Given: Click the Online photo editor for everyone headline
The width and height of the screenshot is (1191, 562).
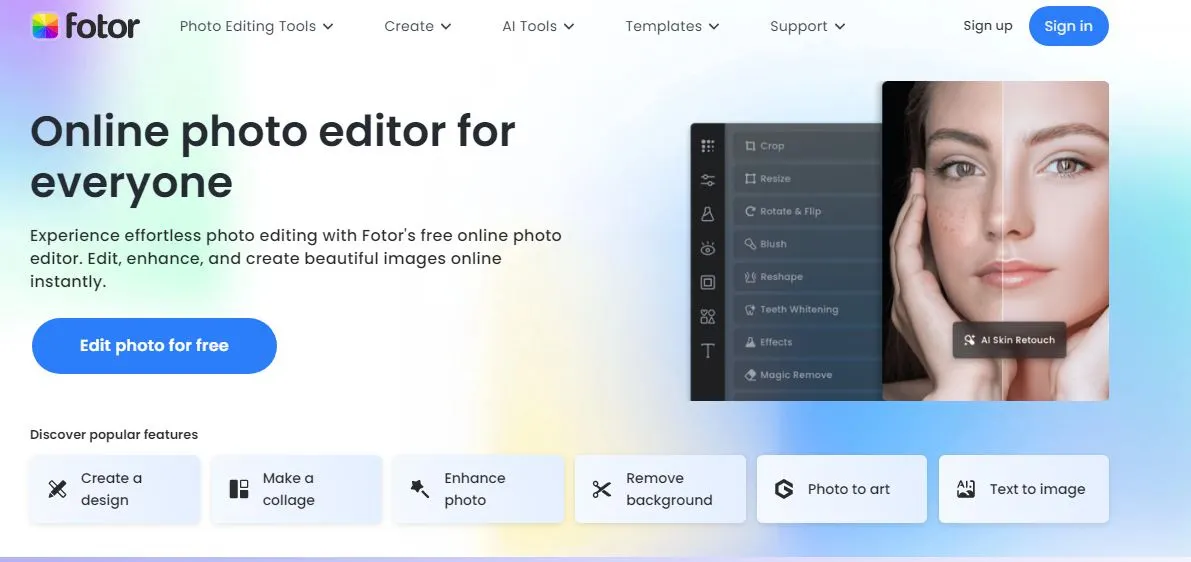Looking at the screenshot, I should click(x=273, y=156).
